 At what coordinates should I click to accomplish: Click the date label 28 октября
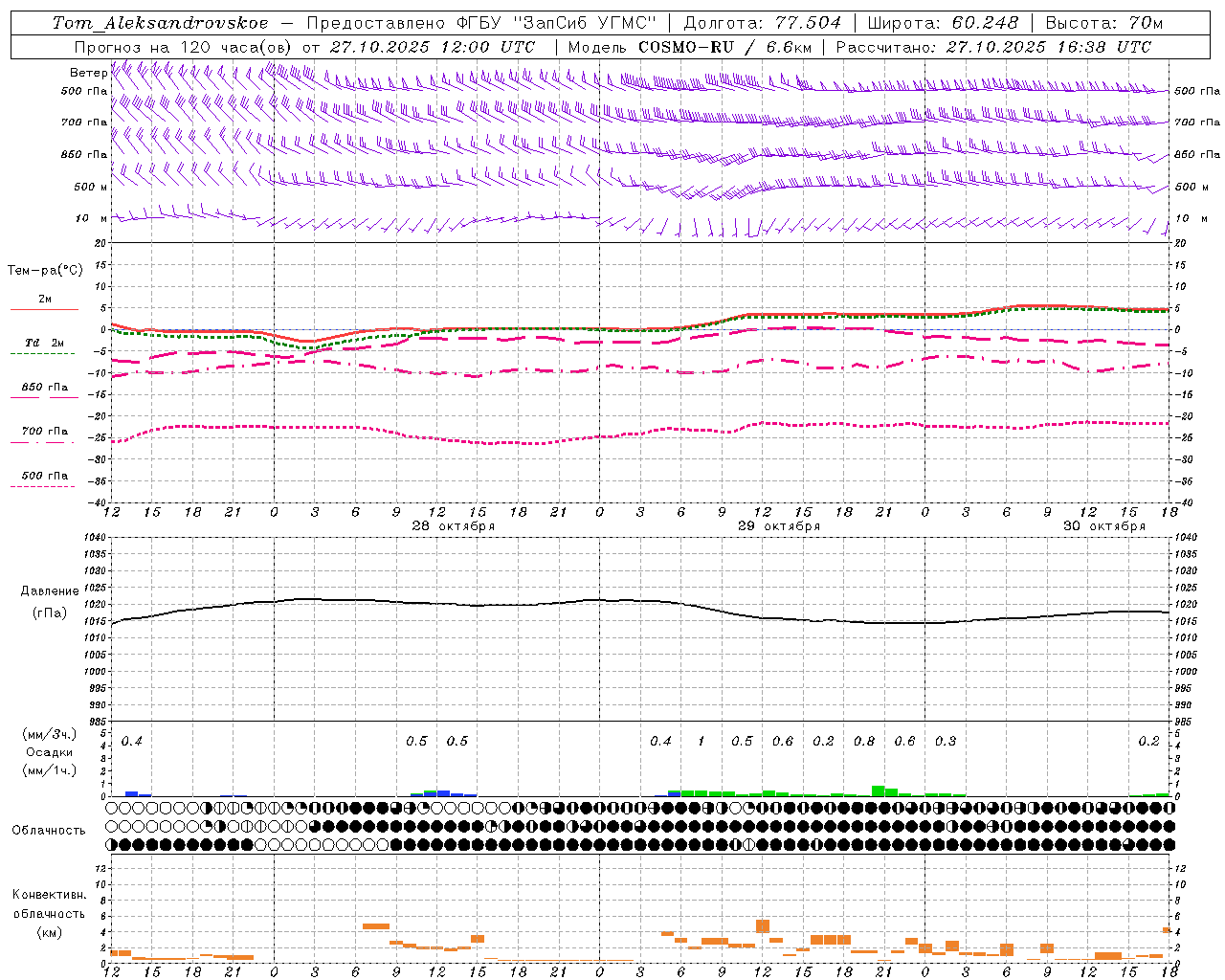(x=454, y=526)
